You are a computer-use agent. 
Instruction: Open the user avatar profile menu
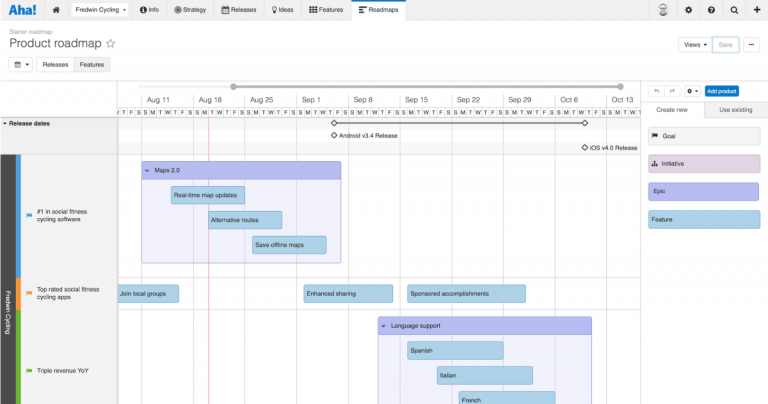[662, 10]
